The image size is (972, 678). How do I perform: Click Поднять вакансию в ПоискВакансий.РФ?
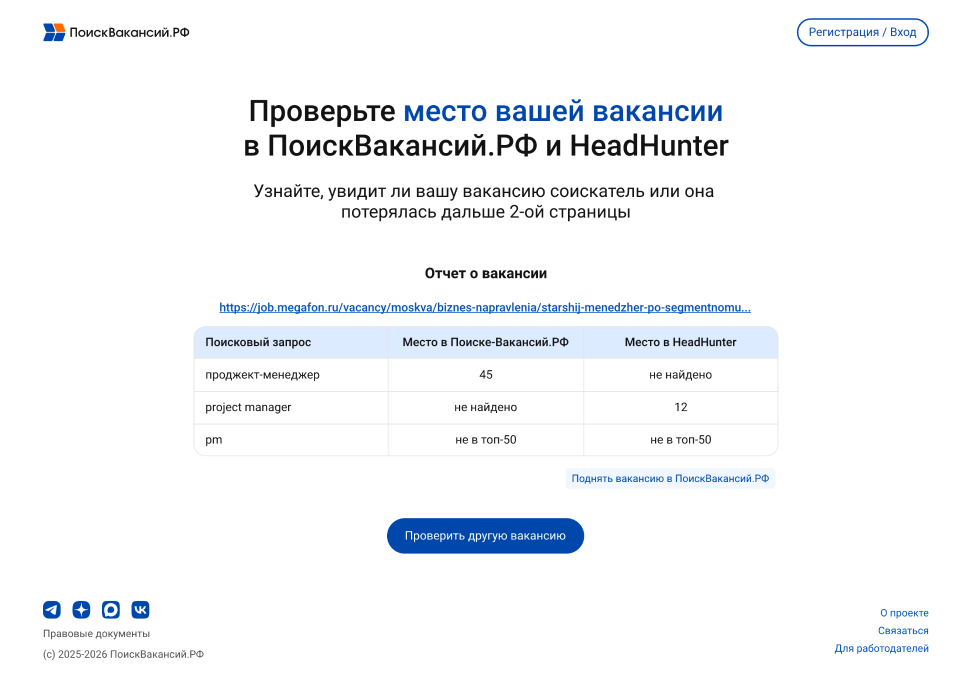click(670, 478)
